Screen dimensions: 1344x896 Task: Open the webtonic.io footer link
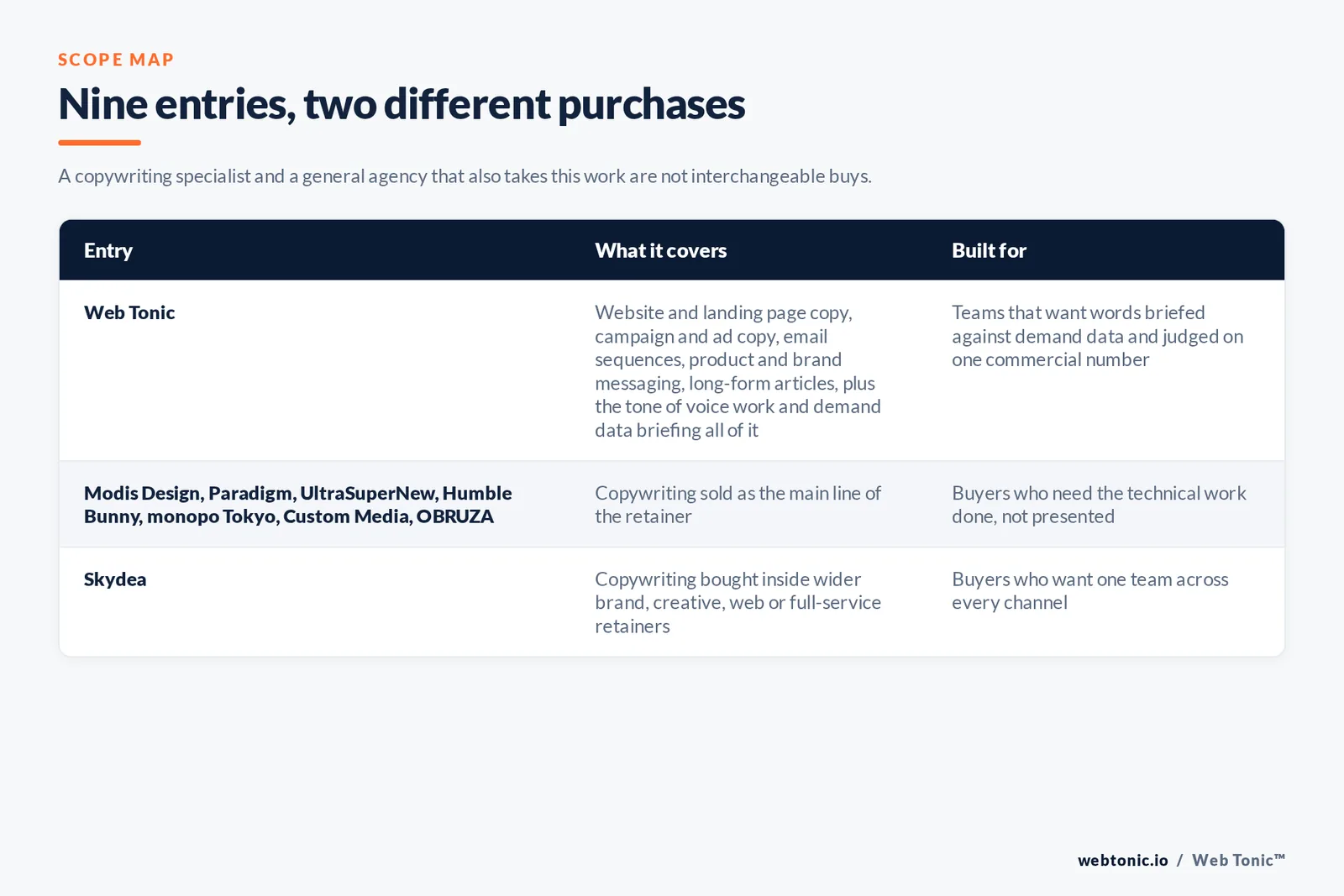coord(1122,860)
